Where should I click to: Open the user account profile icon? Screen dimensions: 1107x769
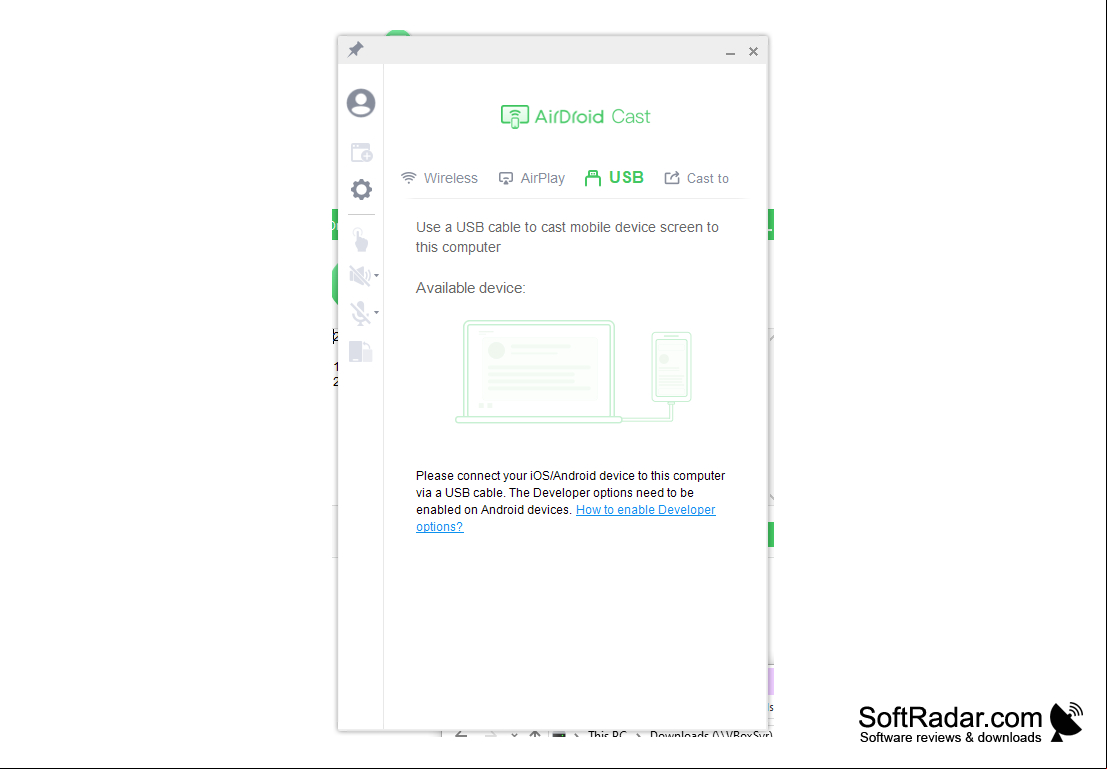click(x=361, y=103)
